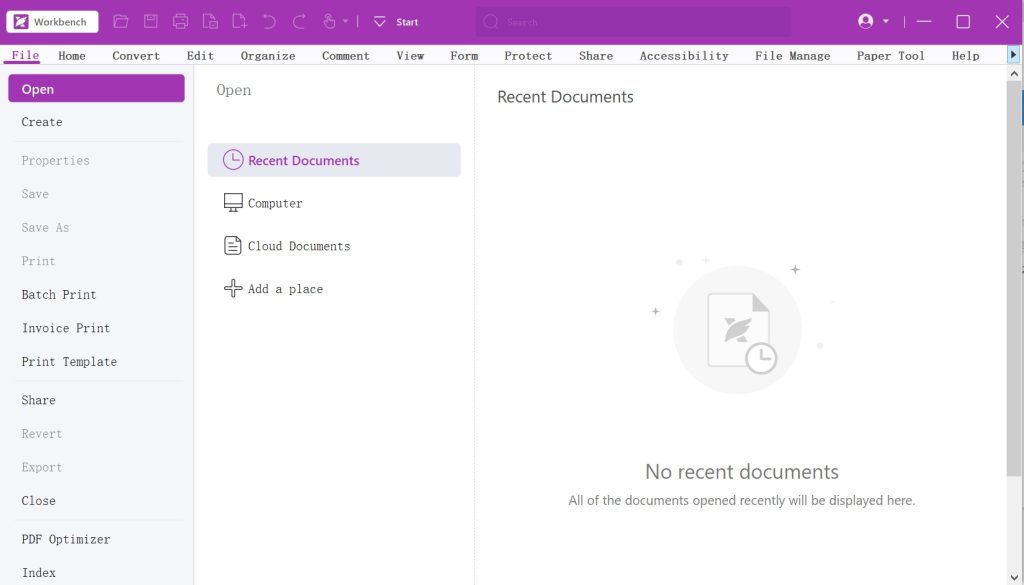Click the undo arrow icon
This screenshot has height=585, width=1024.
point(269,21)
